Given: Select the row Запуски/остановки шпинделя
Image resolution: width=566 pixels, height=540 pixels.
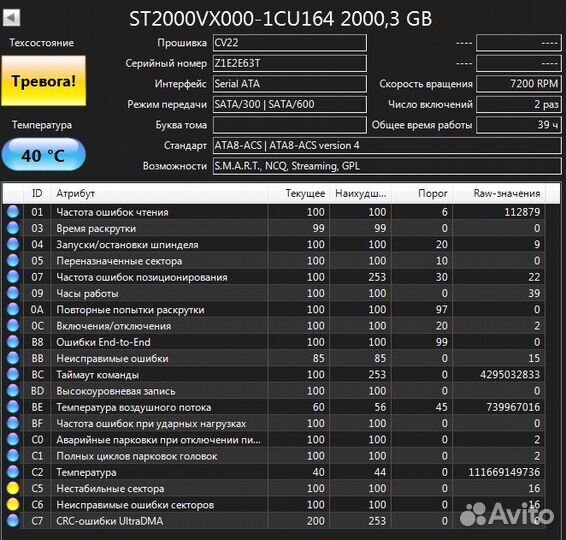Looking at the screenshot, I should click(x=274, y=244).
